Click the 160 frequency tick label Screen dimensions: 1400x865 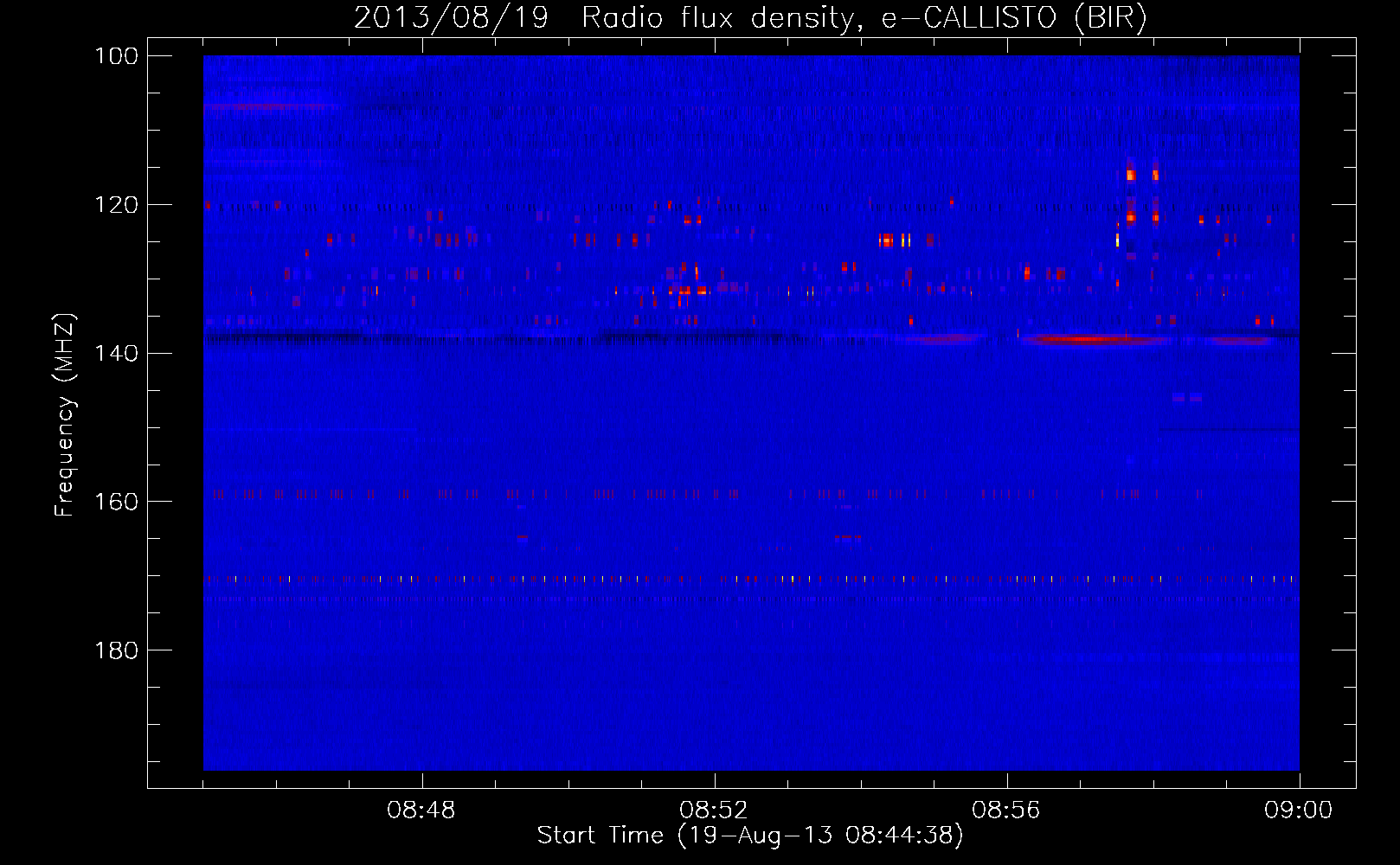(117, 502)
